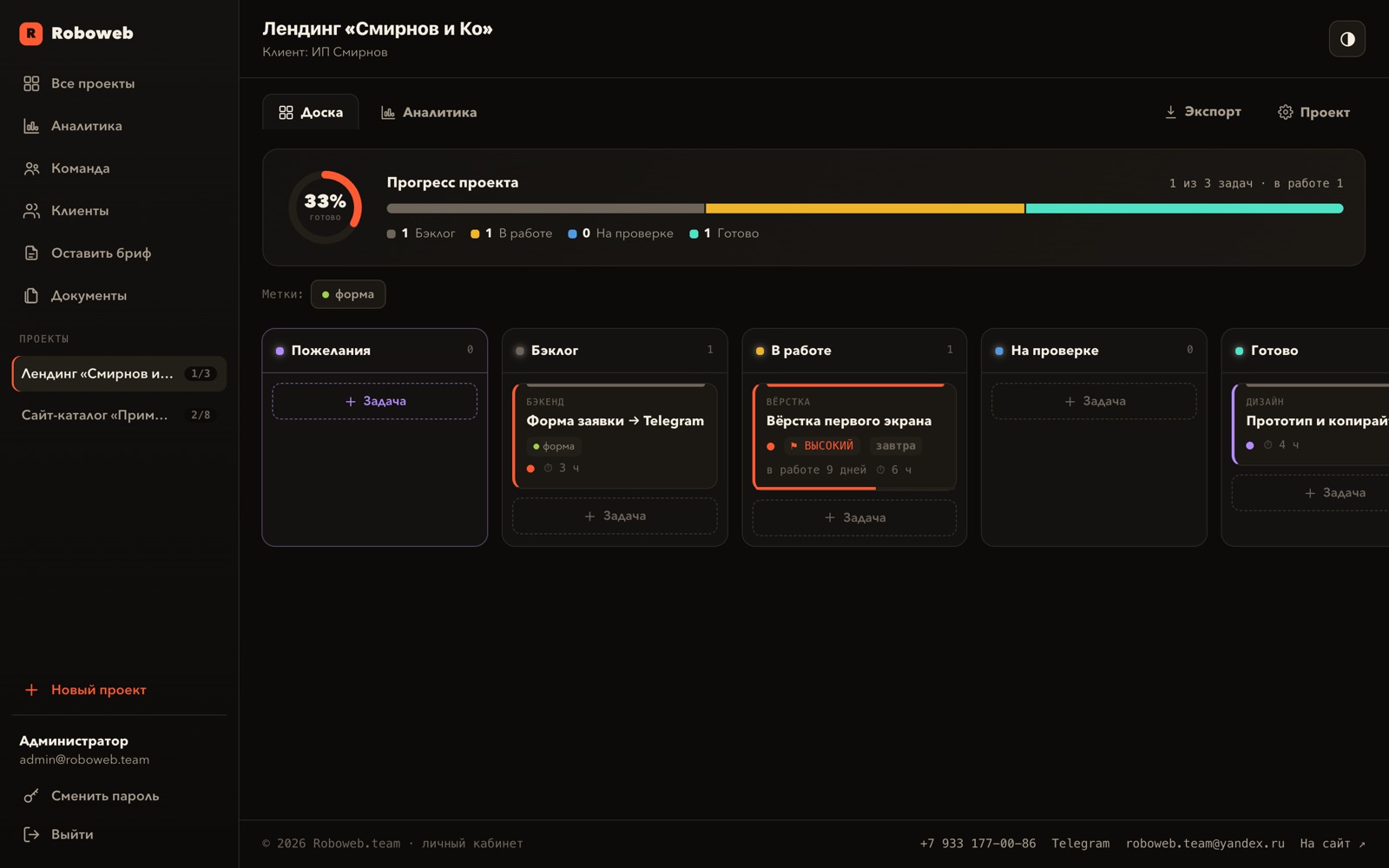Open the Вёрстка первого экрана task card
1389x868 pixels.
click(x=854, y=437)
